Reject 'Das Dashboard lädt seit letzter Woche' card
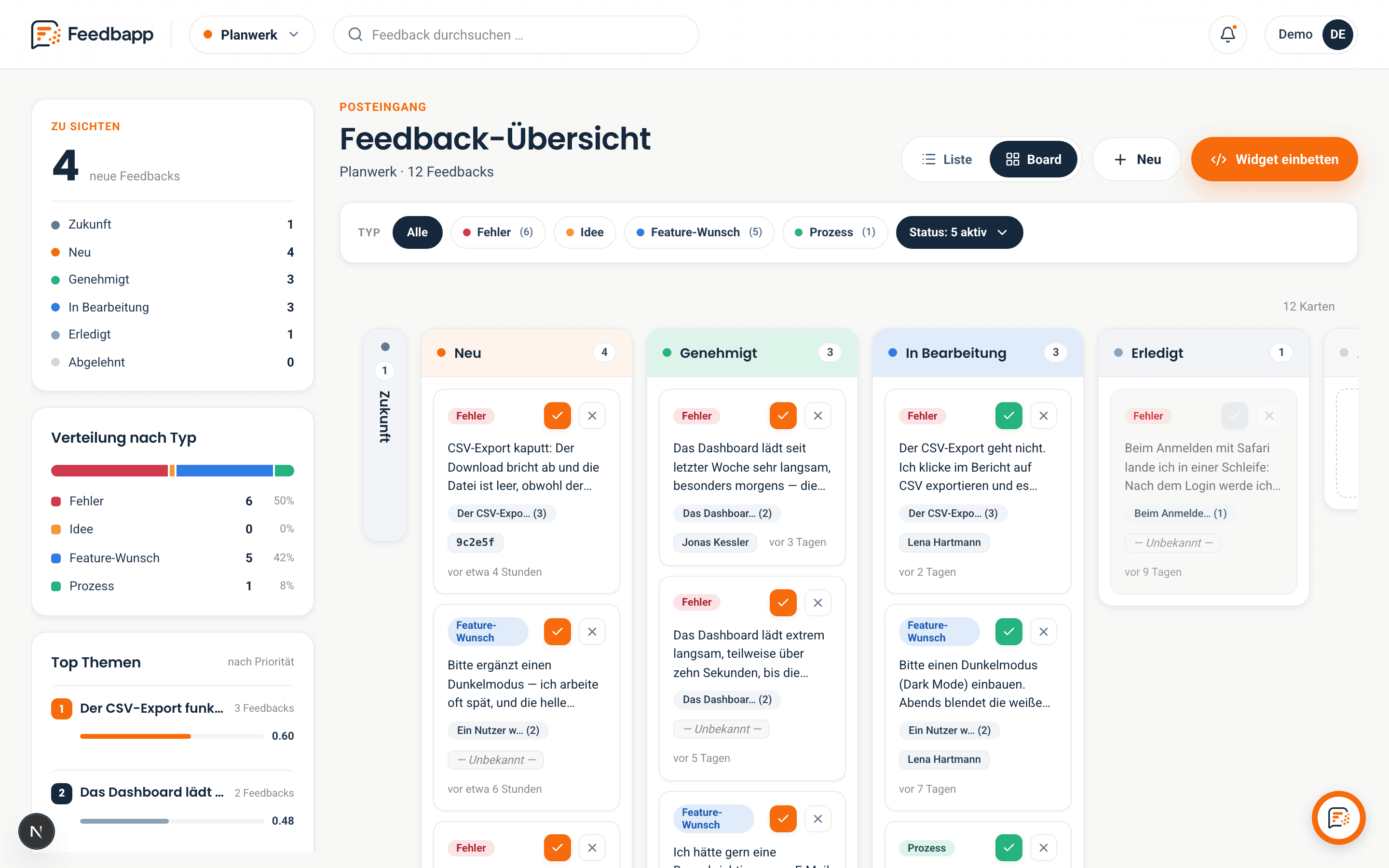The width and height of the screenshot is (1389, 868). (x=818, y=416)
